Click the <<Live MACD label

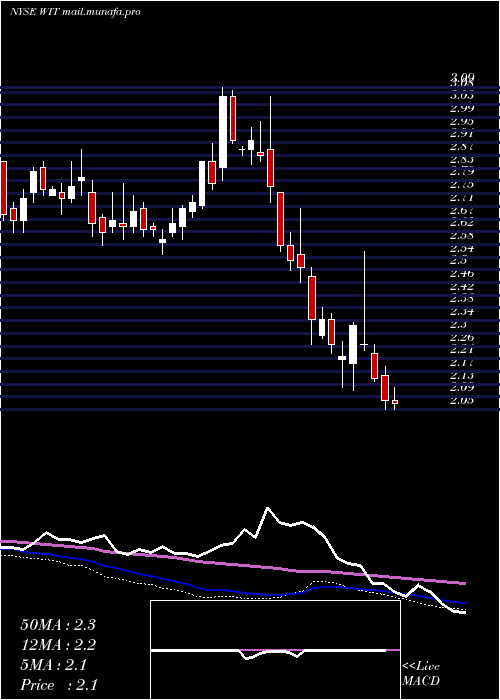421,674
